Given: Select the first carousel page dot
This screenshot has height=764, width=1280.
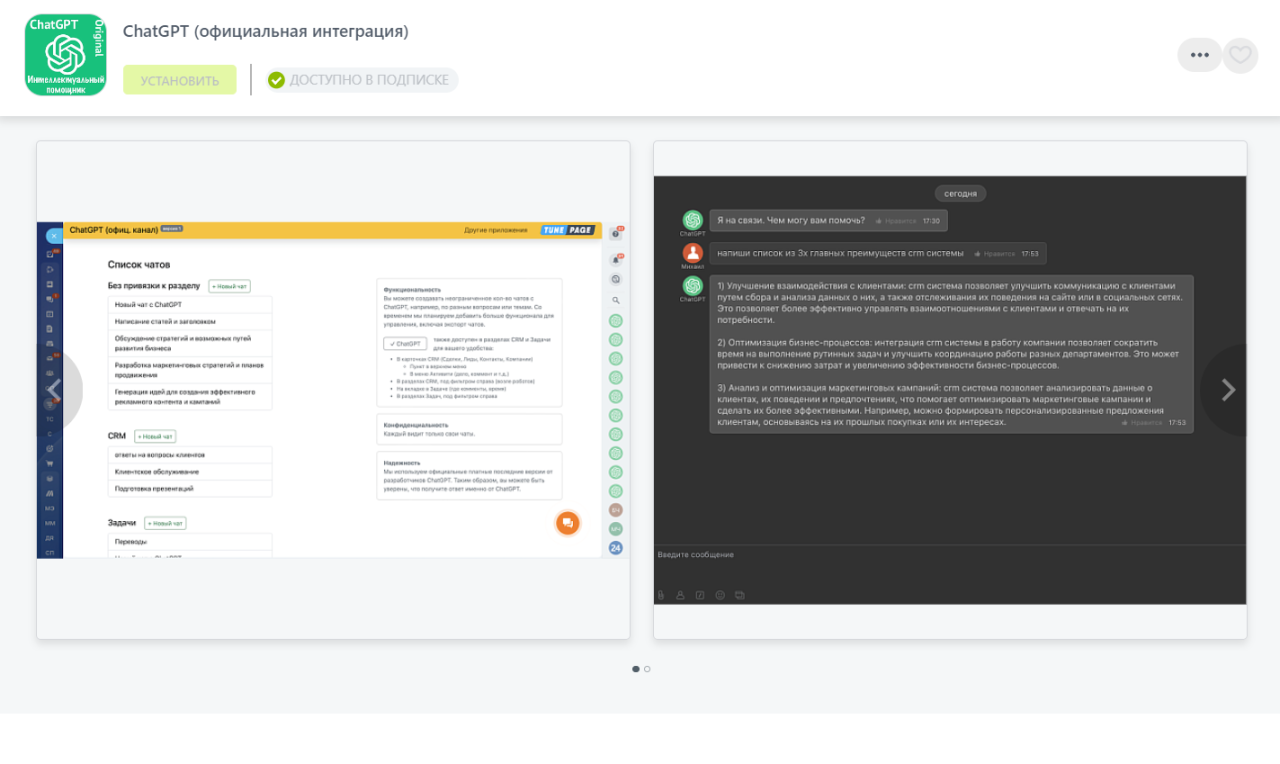Looking at the screenshot, I should (636, 669).
